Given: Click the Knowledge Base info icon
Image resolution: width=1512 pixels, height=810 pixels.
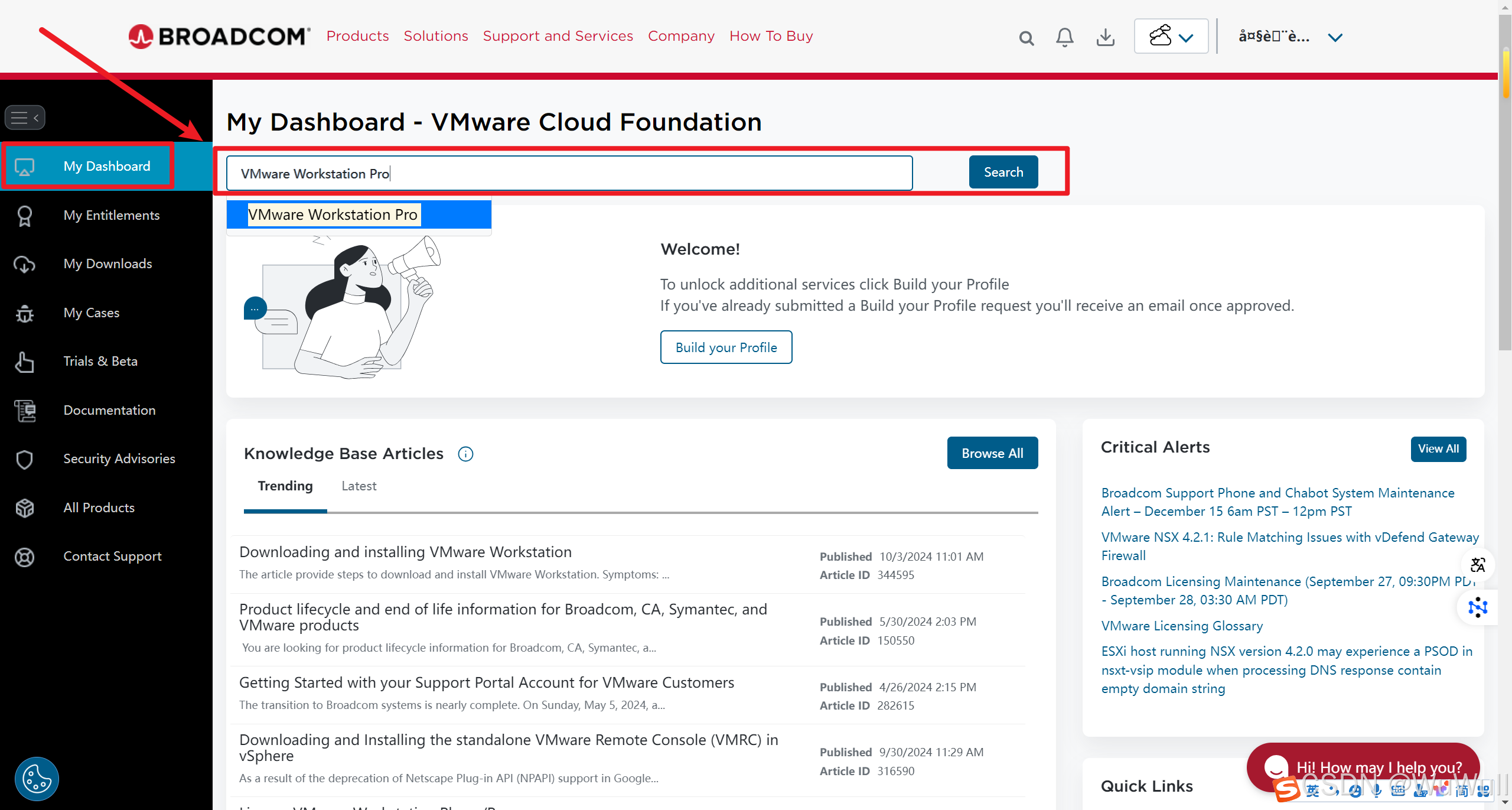Looking at the screenshot, I should 465,454.
